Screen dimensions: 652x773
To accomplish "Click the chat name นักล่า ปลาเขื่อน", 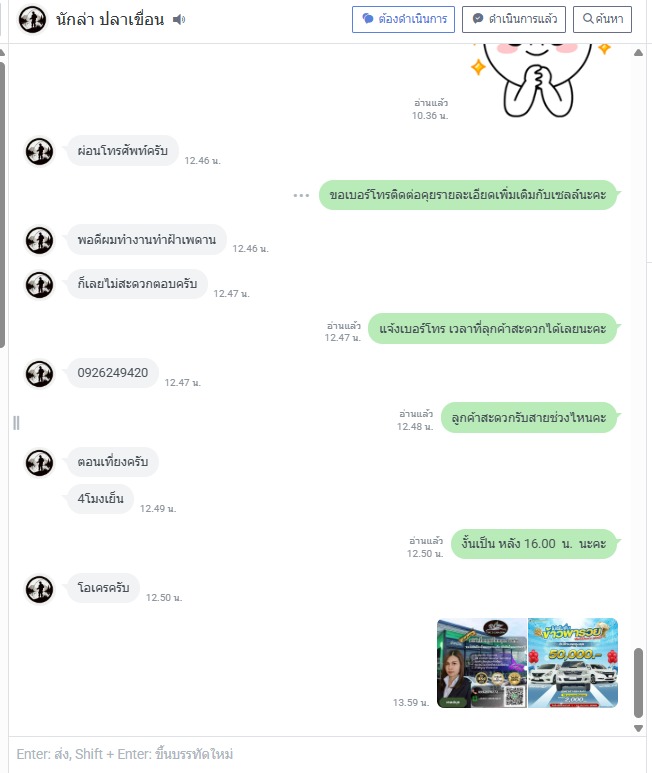I will [x=110, y=19].
